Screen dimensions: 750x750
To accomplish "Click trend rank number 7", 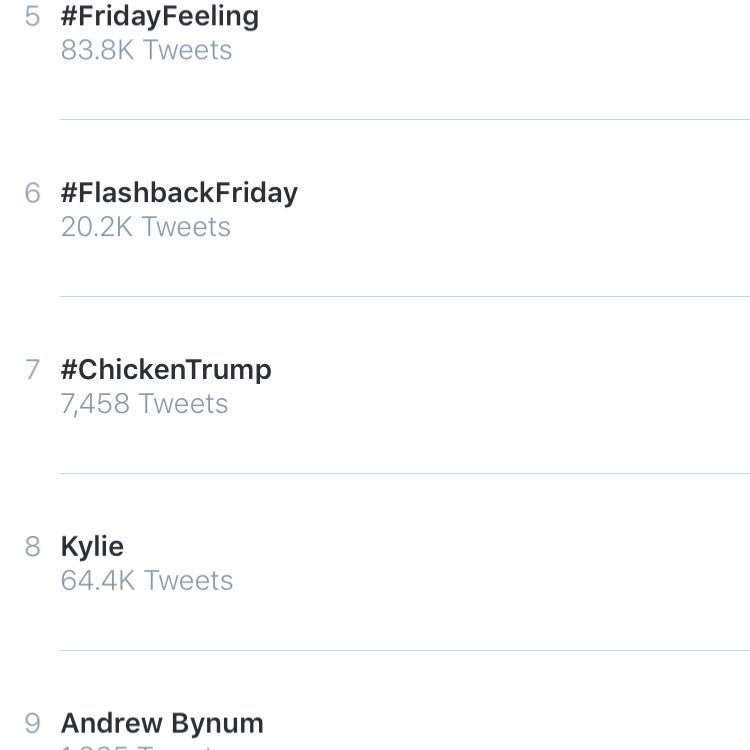I will 32,370.
